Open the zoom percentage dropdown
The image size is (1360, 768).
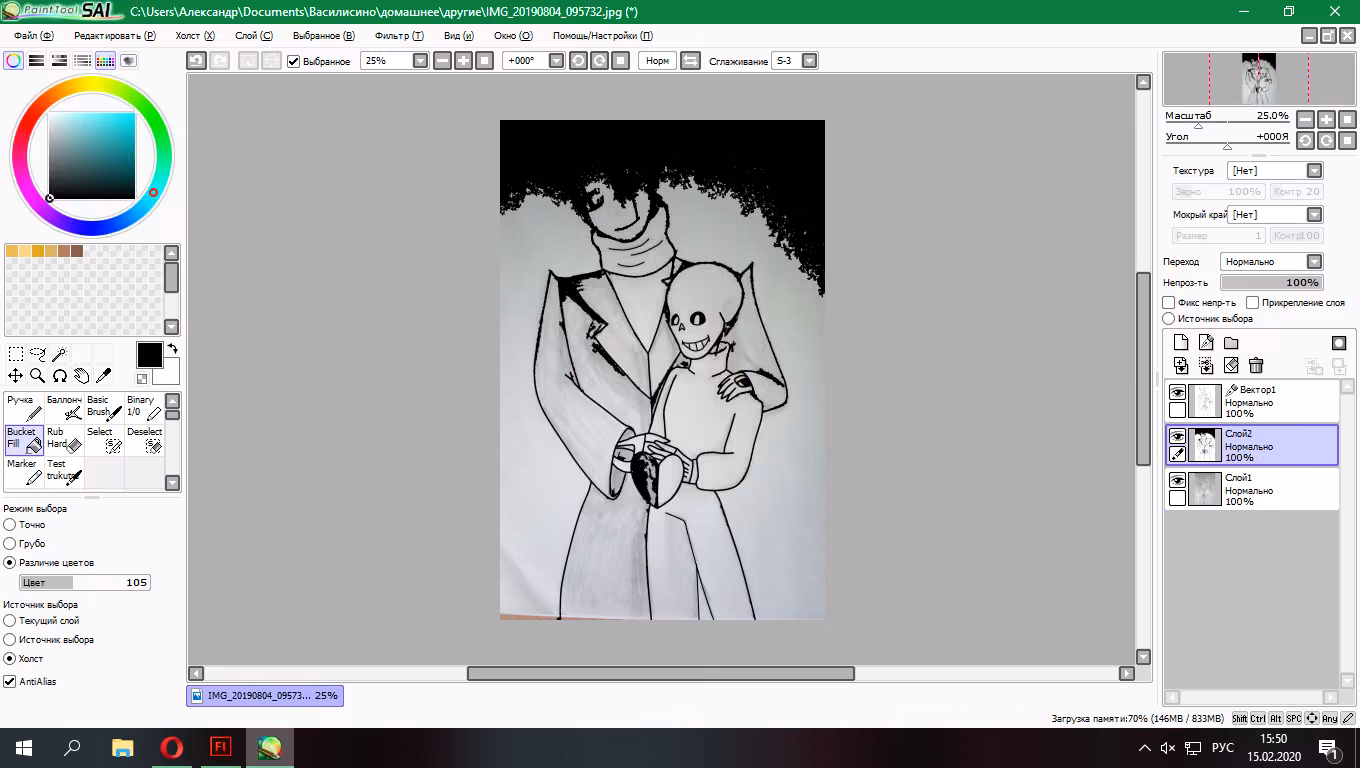coord(420,61)
